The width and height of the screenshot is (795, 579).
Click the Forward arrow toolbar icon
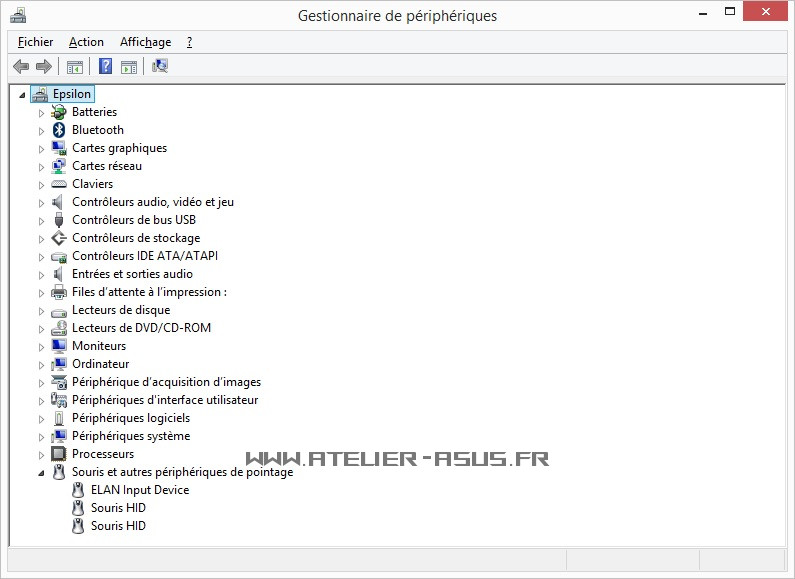(43, 67)
